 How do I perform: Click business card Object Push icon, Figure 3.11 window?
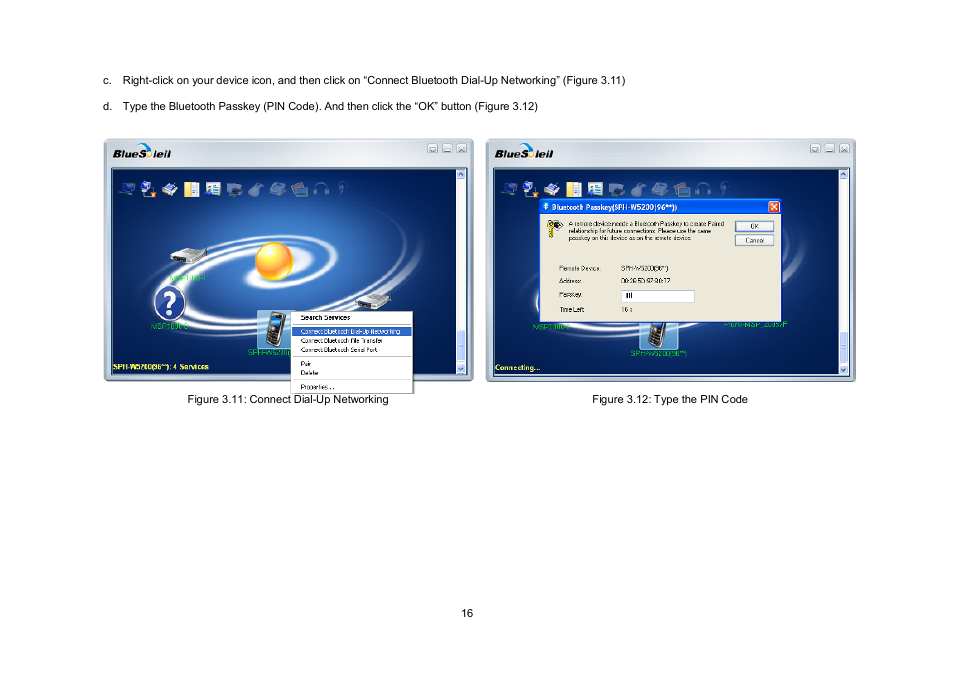(x=213, y=189)
